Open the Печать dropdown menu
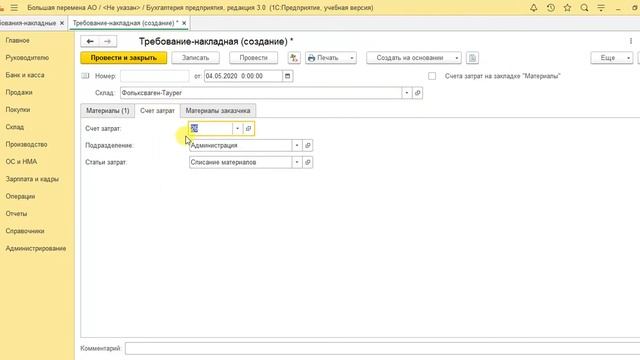 pos(352,58)
